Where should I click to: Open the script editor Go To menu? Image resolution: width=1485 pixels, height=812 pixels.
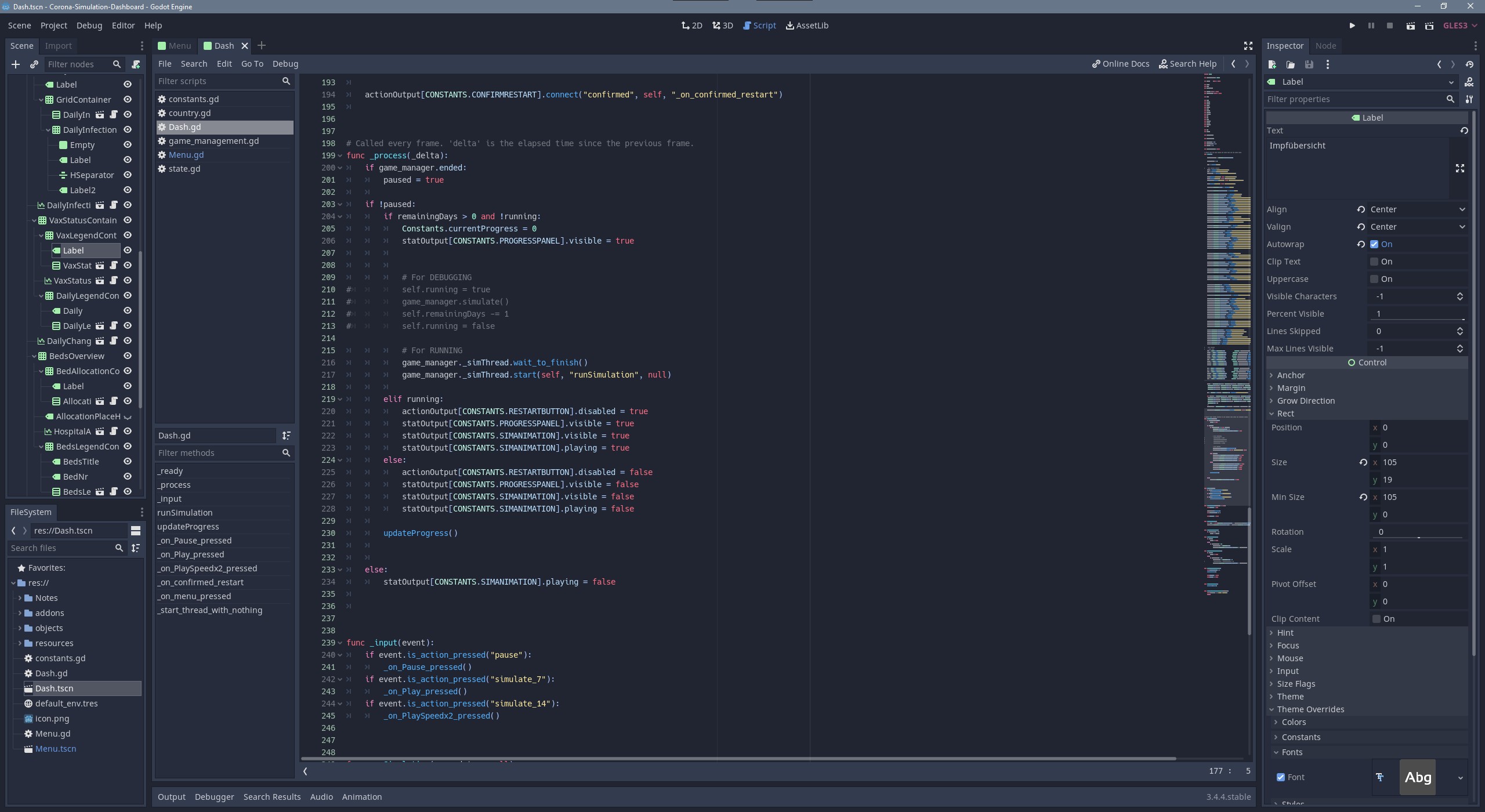coord(252,64)
